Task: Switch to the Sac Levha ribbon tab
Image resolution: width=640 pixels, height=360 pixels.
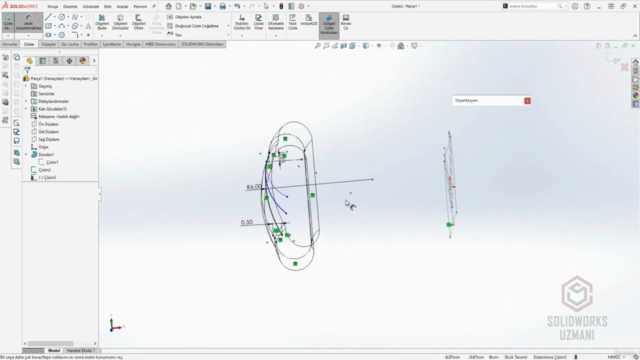Action: 70,44
